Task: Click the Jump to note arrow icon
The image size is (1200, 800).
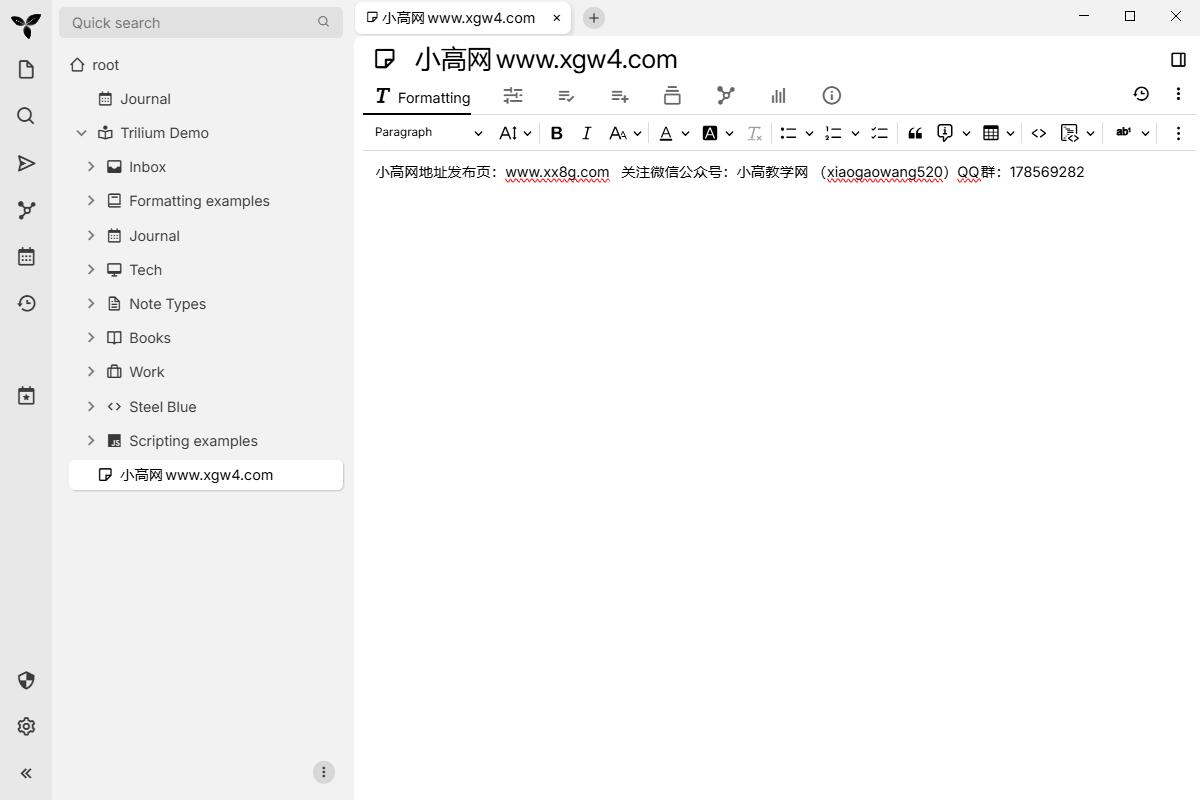Action: point(26,163)
